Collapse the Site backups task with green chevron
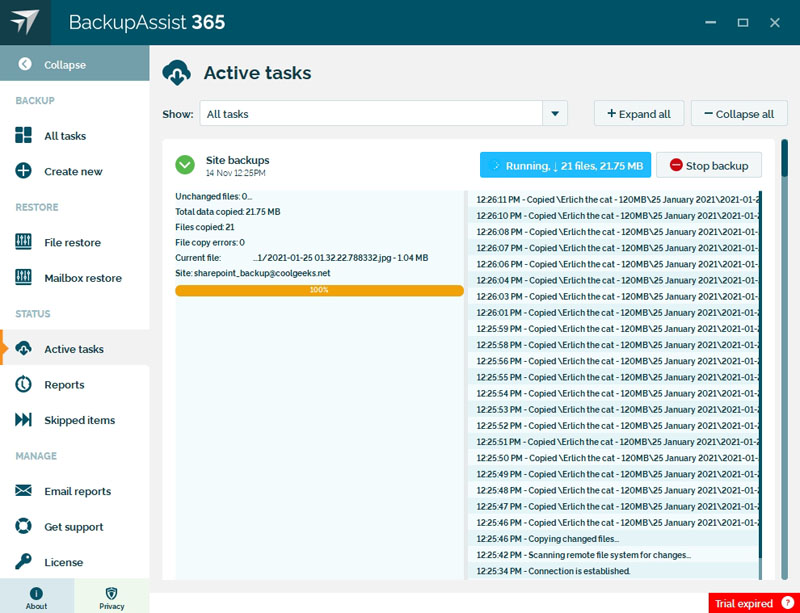Image resolution: width=800 pixels, height=613 pixels. click(x=185, y=165)
